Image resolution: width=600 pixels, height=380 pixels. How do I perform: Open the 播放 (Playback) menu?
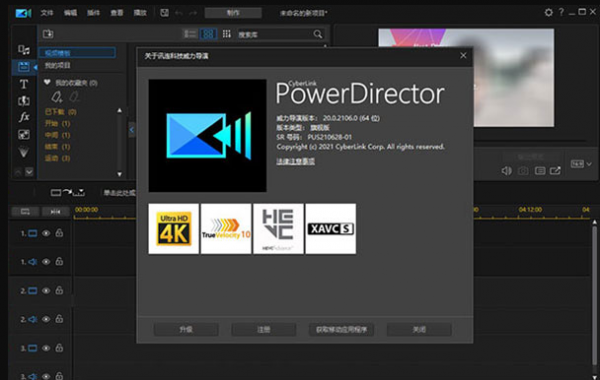click(140, 13)
